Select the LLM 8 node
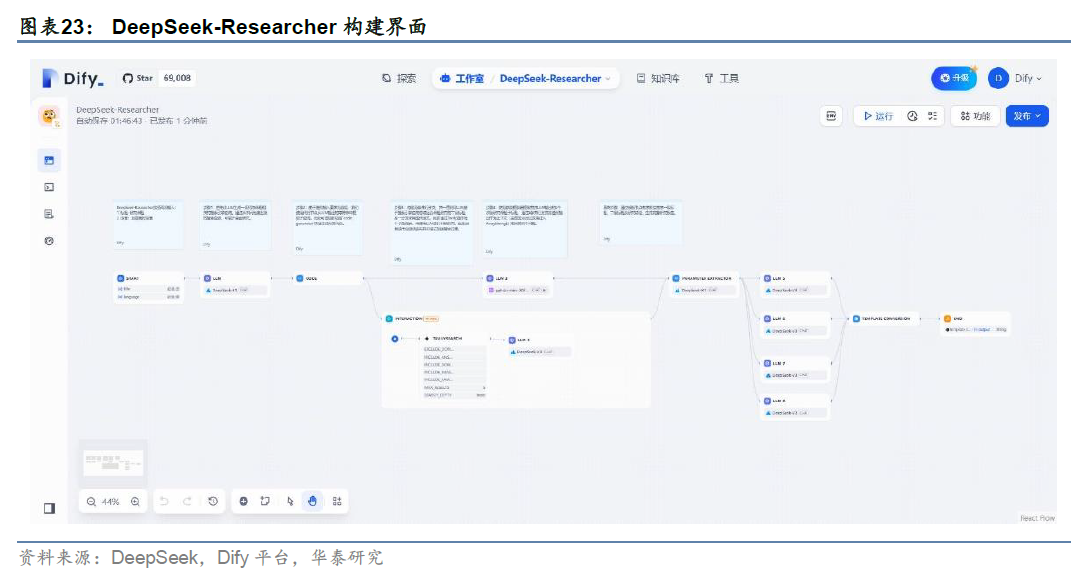Image resolution: width=1079 pixels, height=577 pixels. pyautogui.click(x=795, y=407)
